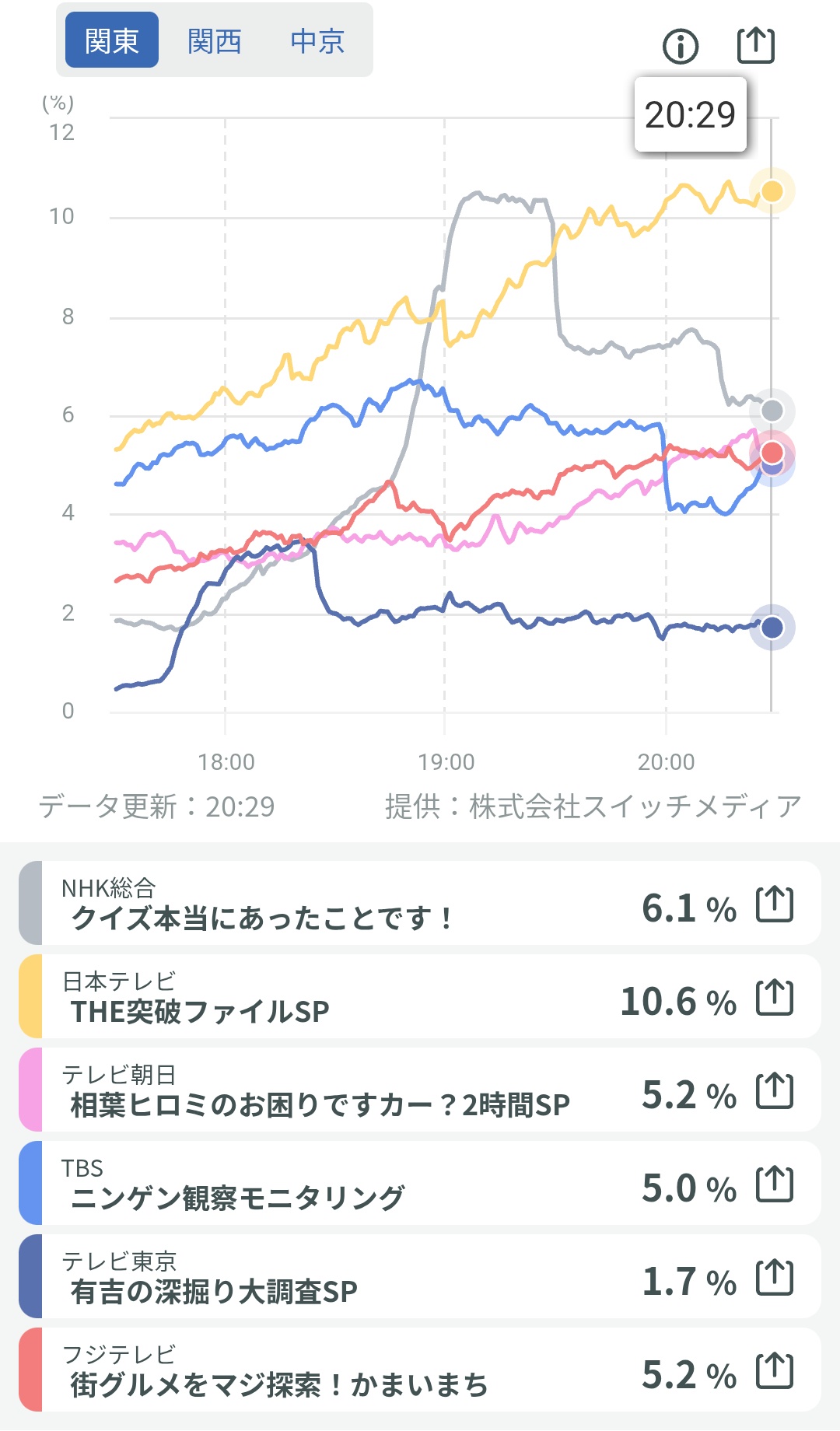Select the 関東 region tab

coord(112,40)
